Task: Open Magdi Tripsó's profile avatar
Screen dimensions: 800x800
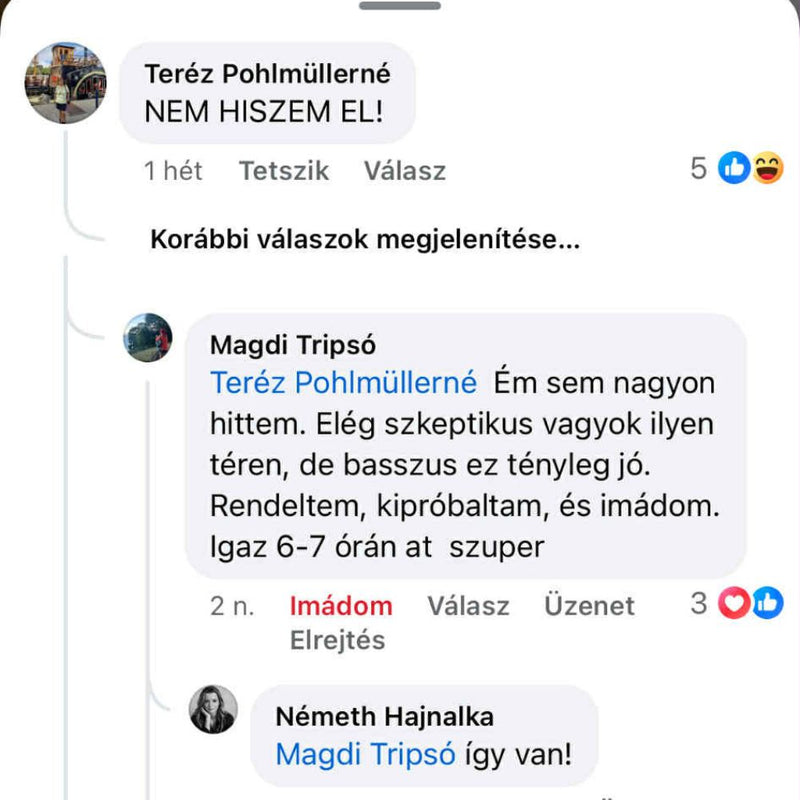Action: point(148,337)
